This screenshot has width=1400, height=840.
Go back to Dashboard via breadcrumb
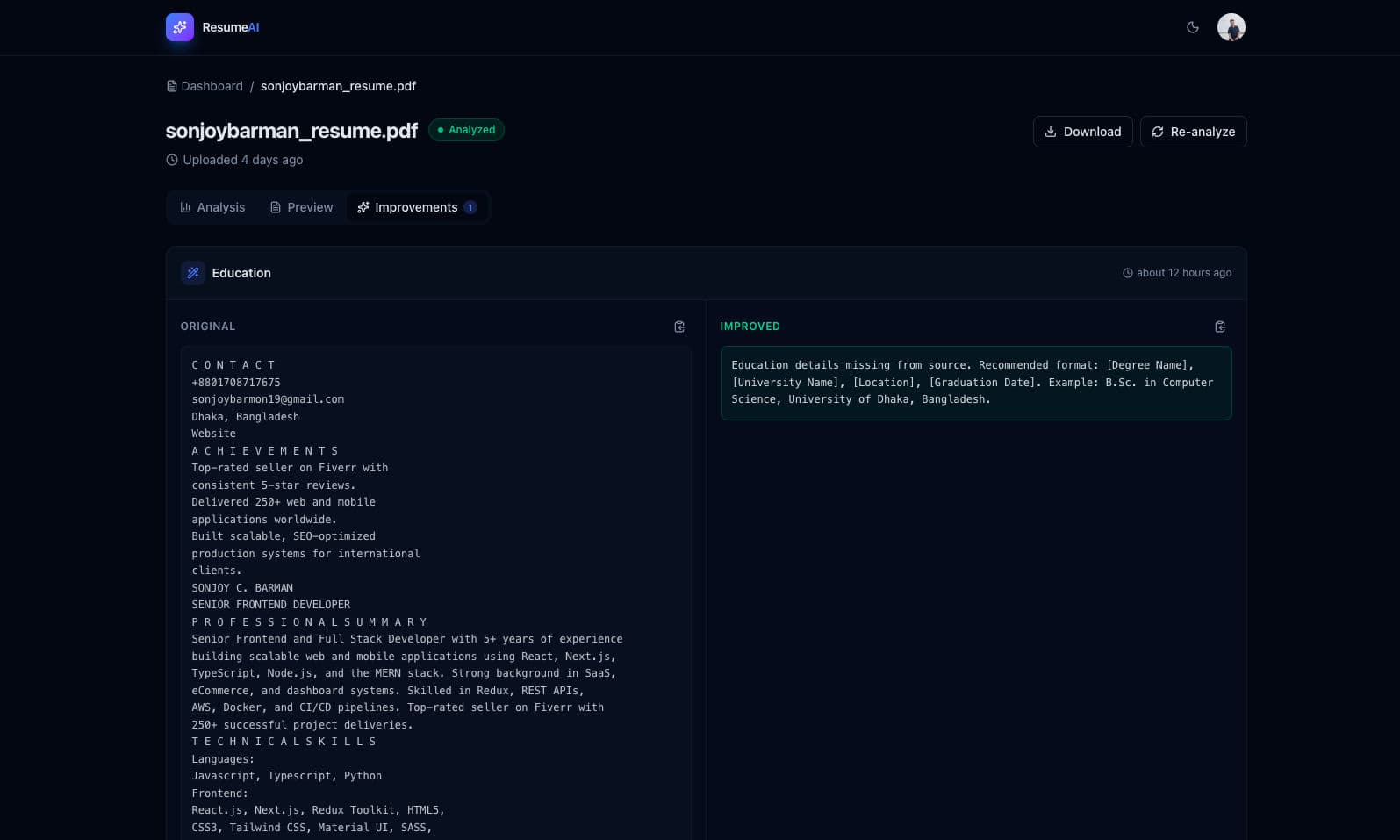(x=211, y=86)
